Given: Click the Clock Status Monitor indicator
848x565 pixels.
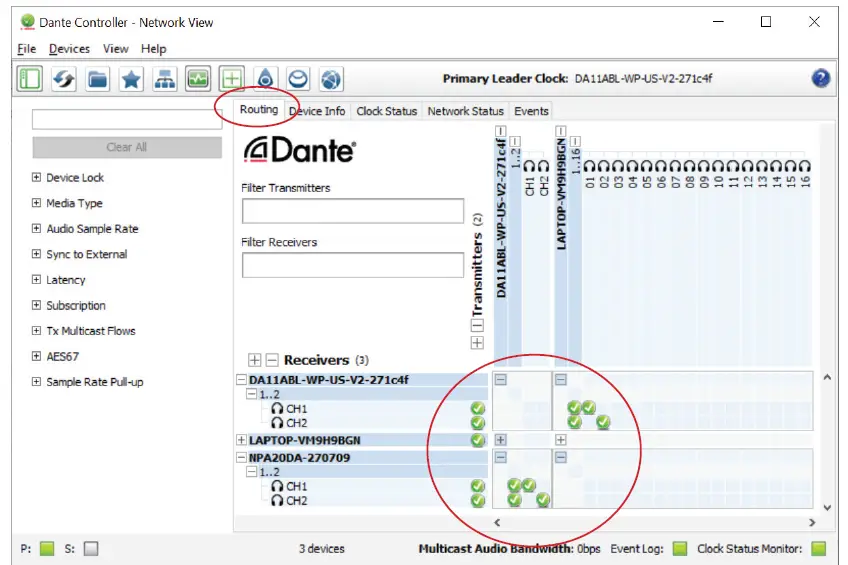Looking at the screenshot, I should click(x=819, y=549).
